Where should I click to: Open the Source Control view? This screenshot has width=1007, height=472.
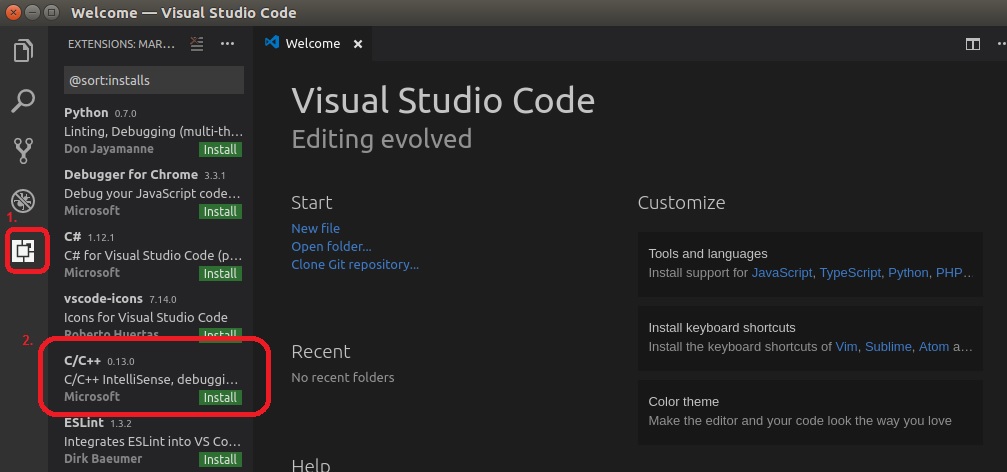click(23, 151)
